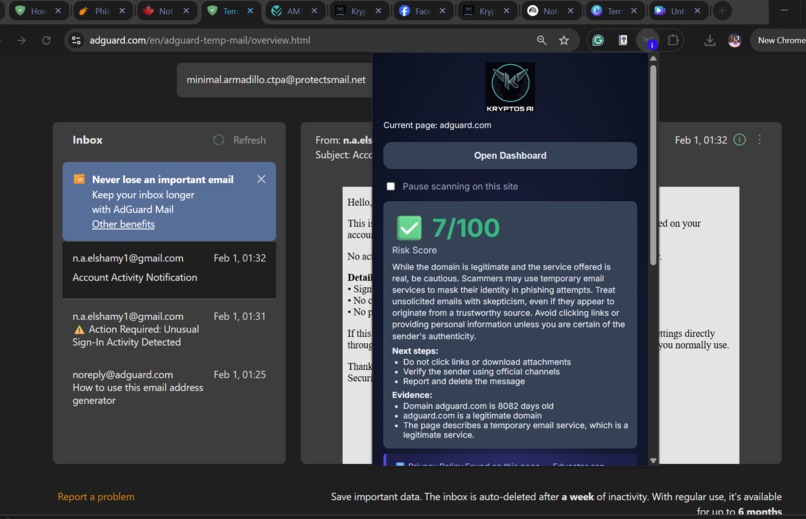
Task: Switch to the Not tab with maple leaf
Action: [x=166, y=11]
